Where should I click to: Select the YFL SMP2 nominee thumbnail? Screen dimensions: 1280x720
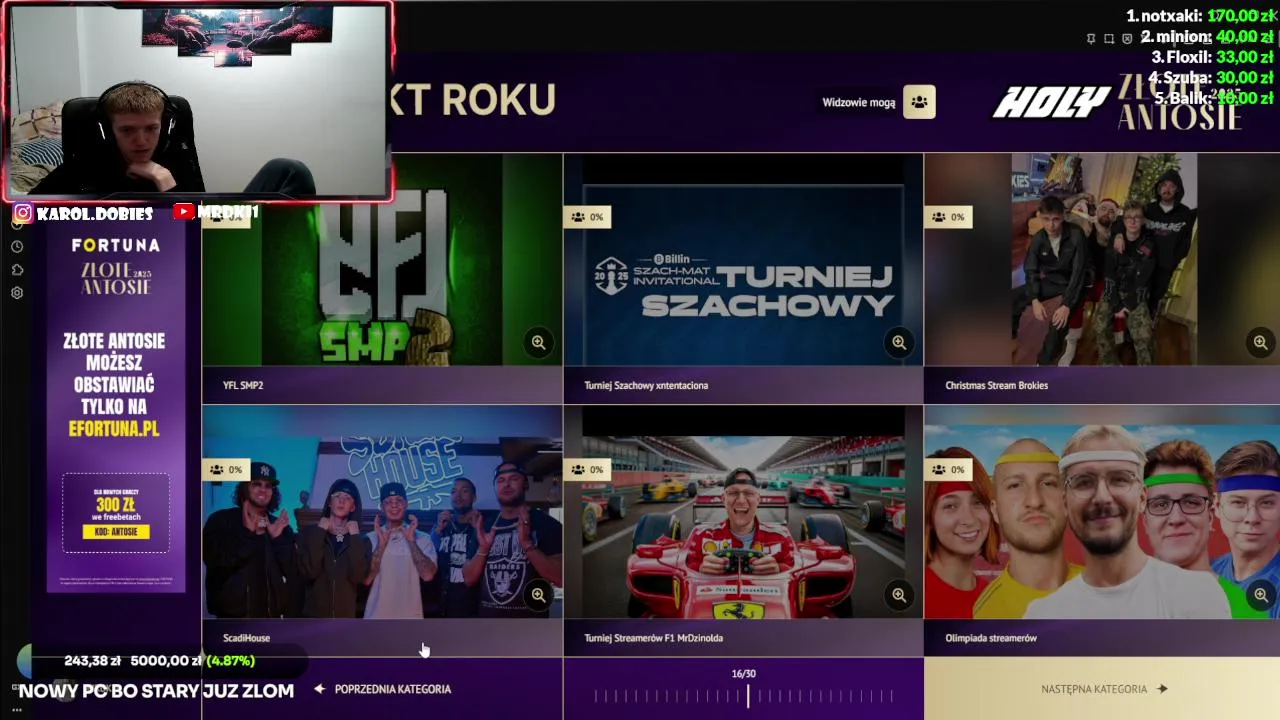[x=382, y=260]
